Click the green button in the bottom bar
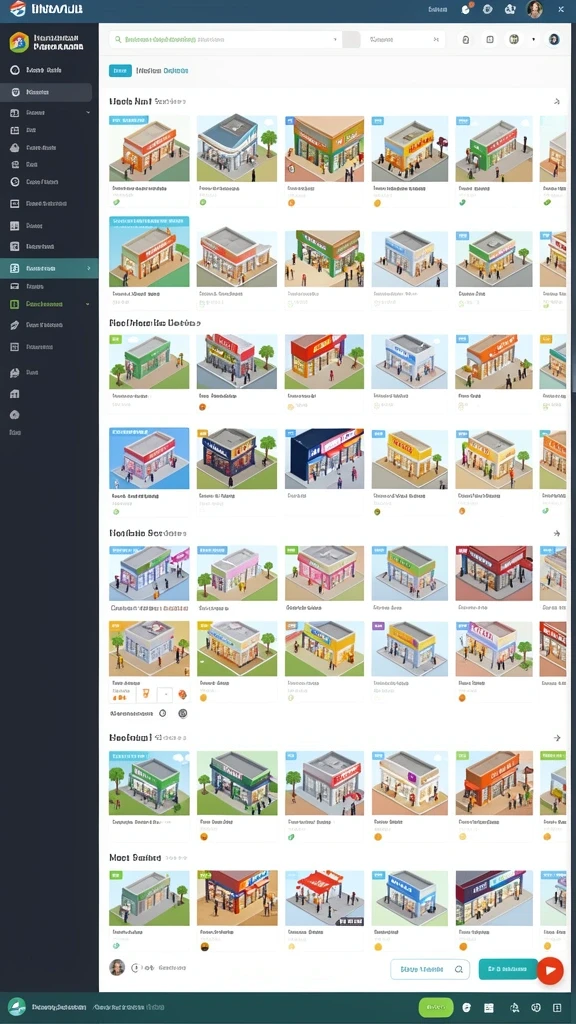576x1024 pixels. tap(436, 1008)
